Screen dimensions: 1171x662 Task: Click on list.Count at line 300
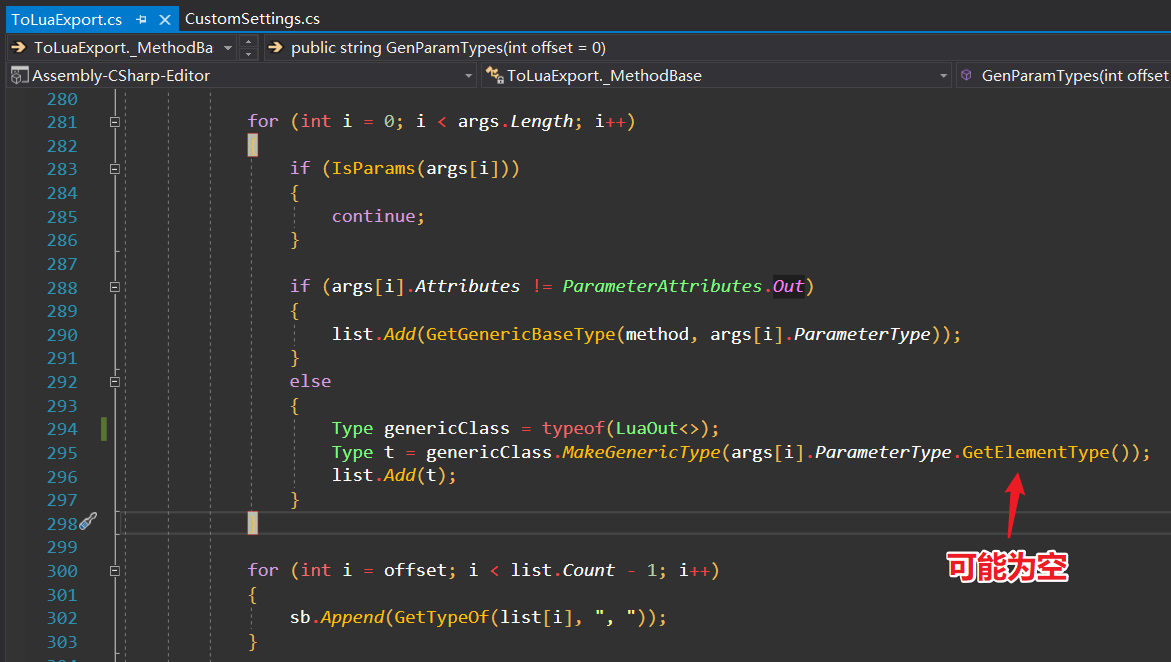click(x=562, y=570)
